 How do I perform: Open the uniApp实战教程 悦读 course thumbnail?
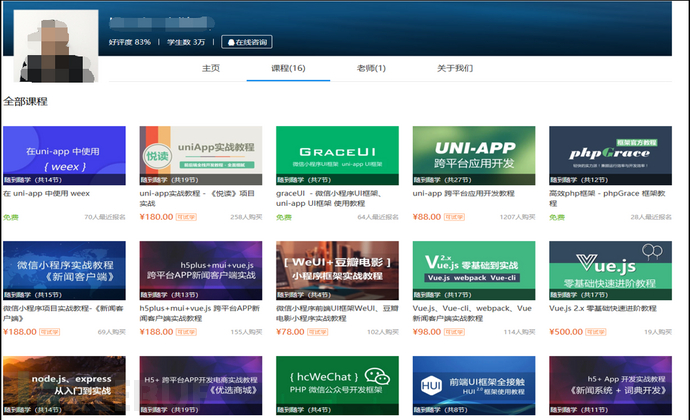pos(201,155)
